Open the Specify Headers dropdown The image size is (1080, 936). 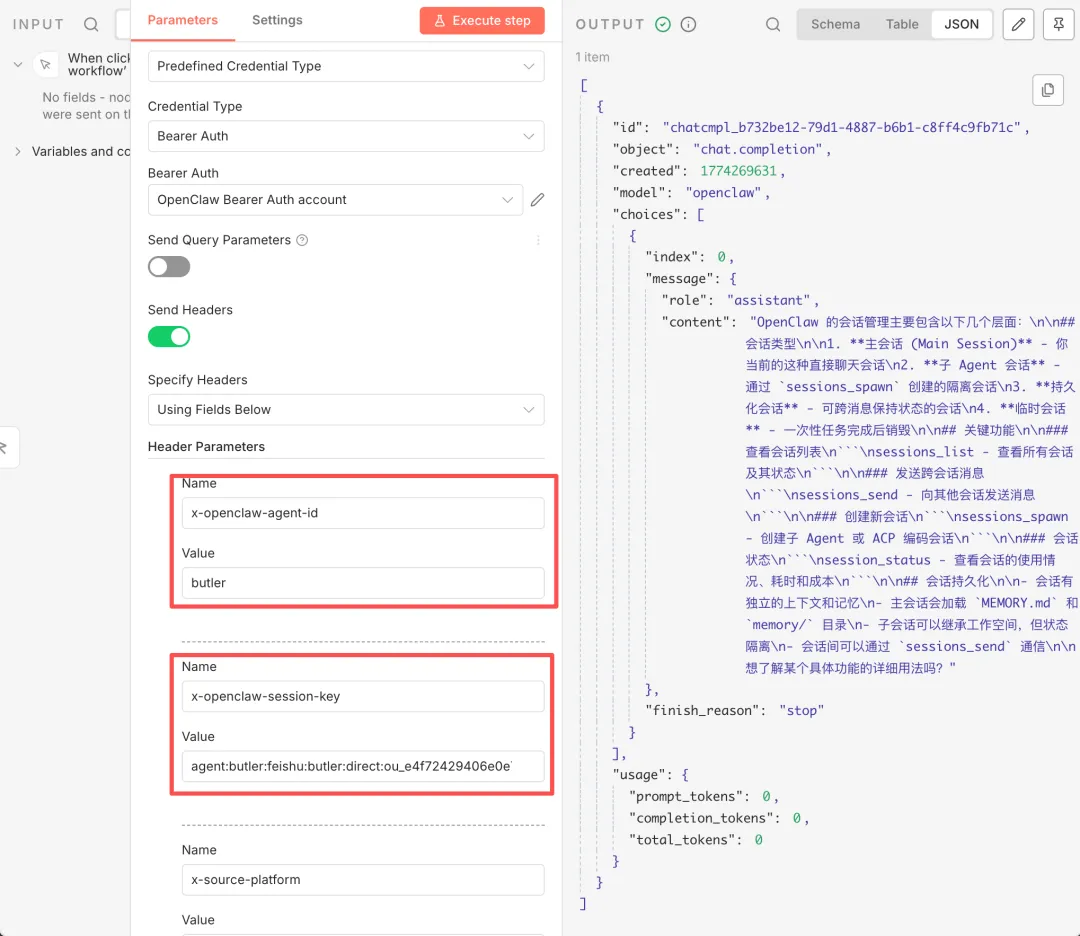coord(346,409)
